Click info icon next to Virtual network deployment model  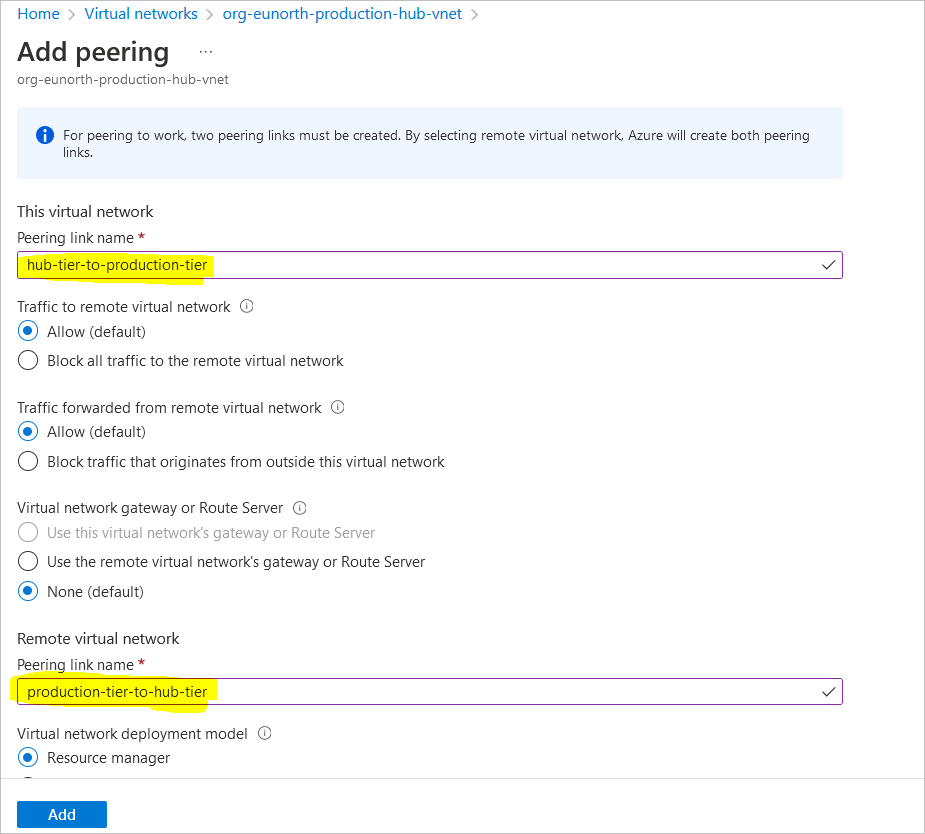pos(265,733)
